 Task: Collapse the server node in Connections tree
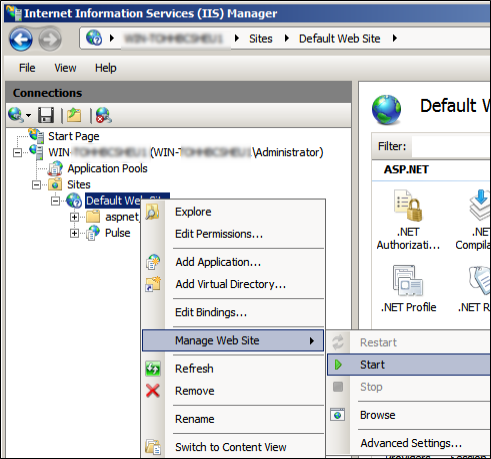(x=17, y=152)
